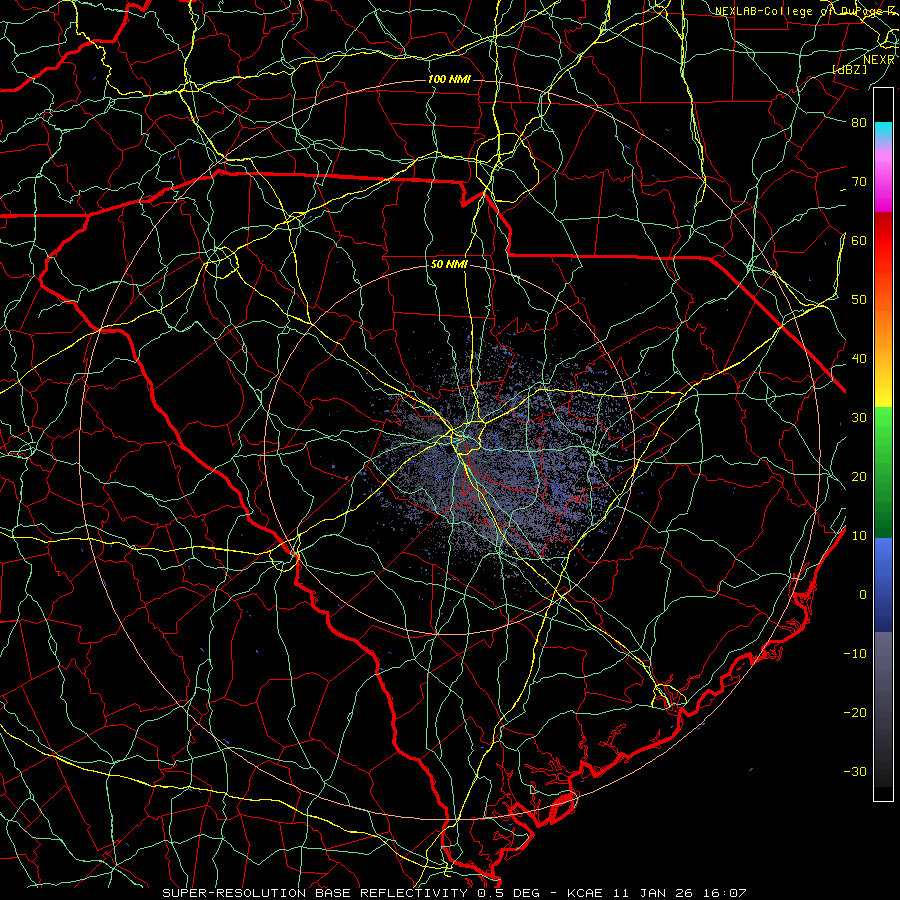Click the "11 JAN 26" date in the caption
Screen dimensions: 900x900
coord(653,893)
